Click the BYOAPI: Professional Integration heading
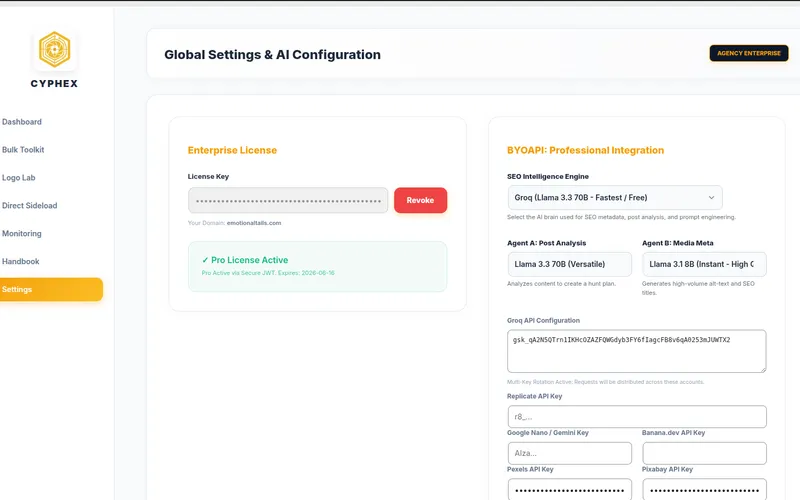The height and width of the screenshot is (500, 800). [585, 150]
